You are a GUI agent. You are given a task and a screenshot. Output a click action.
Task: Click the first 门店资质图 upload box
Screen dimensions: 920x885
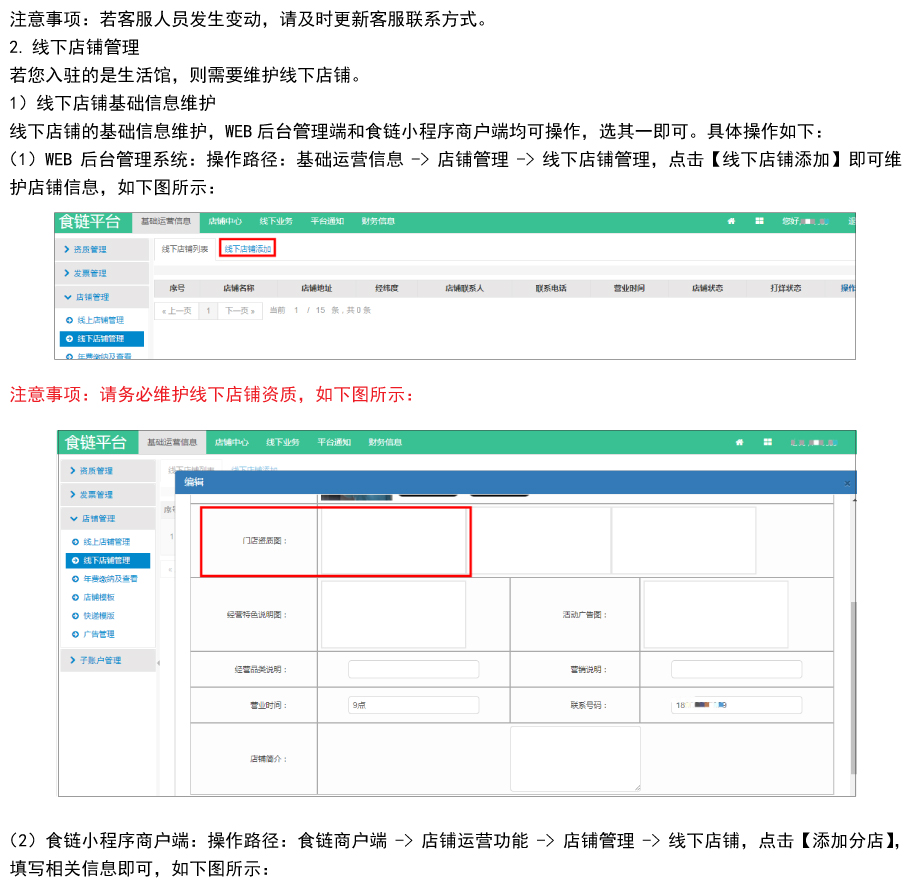(x=394, y=540)
